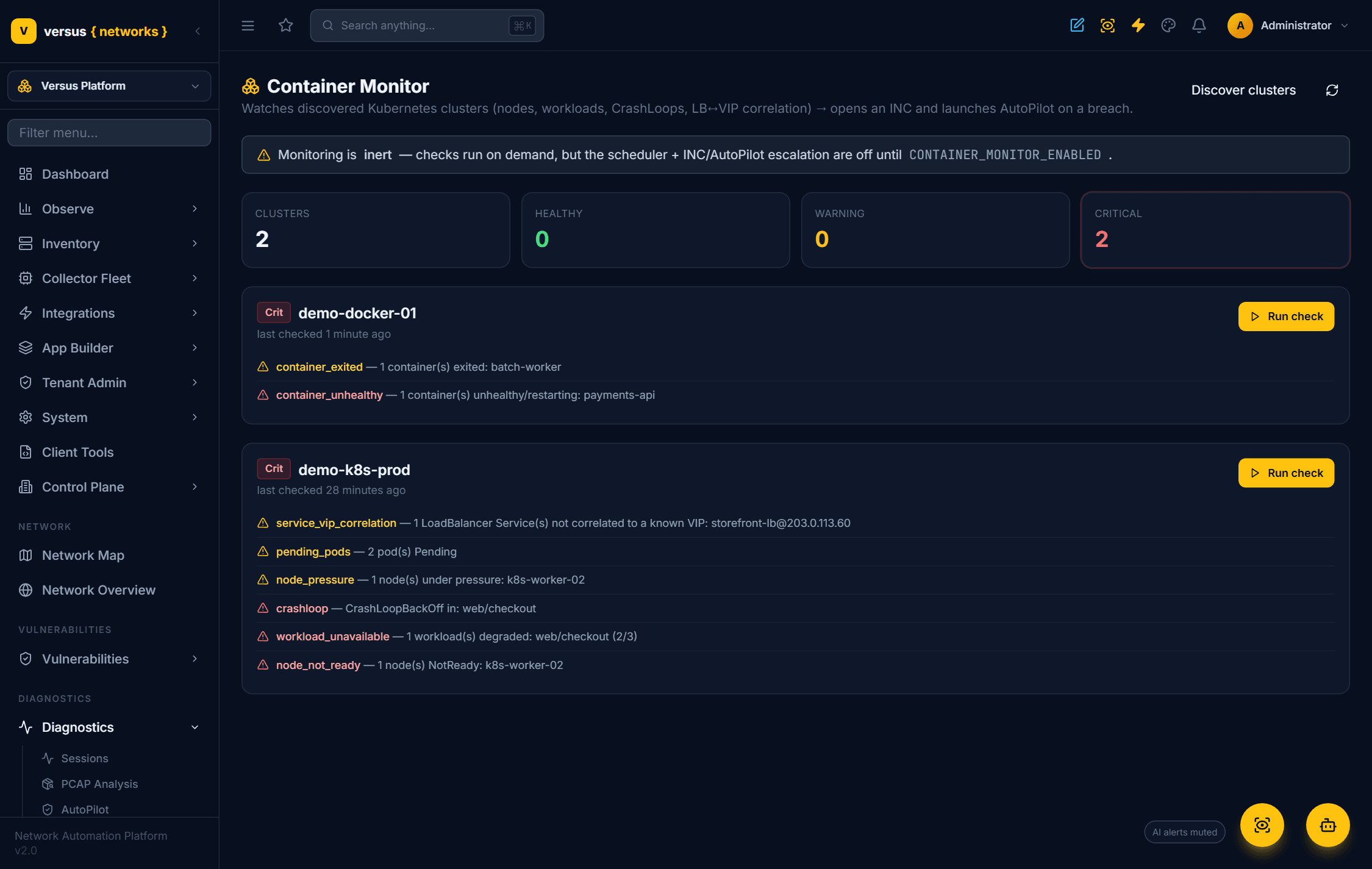Image resolution: width=1372 pixels, height=869 pixels.
Task: Go to Dashboard
Action: [109, 174]
